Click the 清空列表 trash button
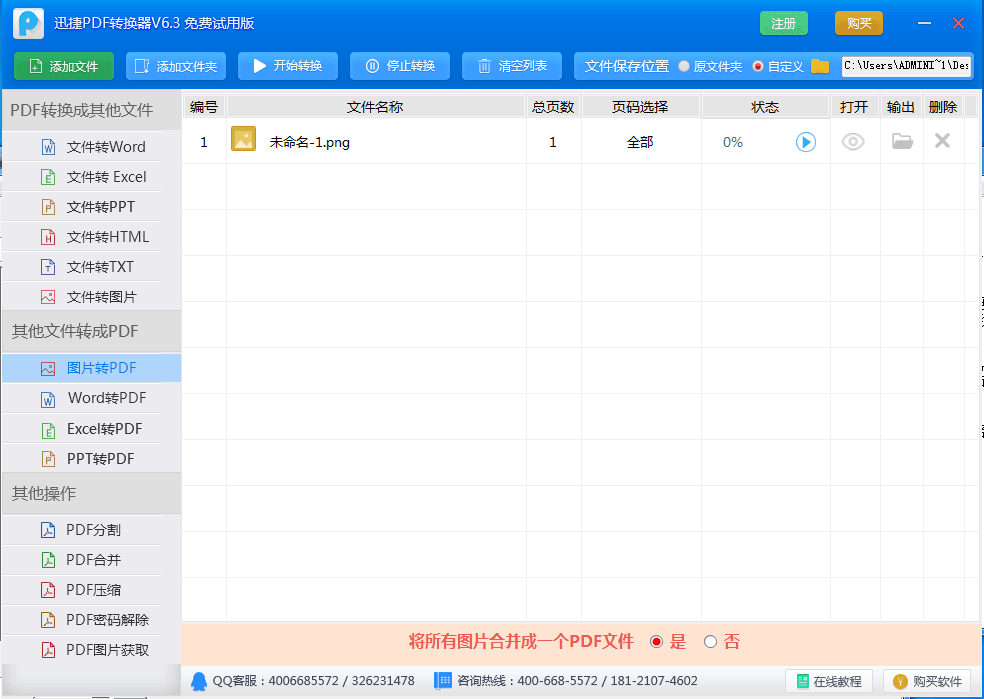This screenshot has height=699, width=984. point(512,66)
